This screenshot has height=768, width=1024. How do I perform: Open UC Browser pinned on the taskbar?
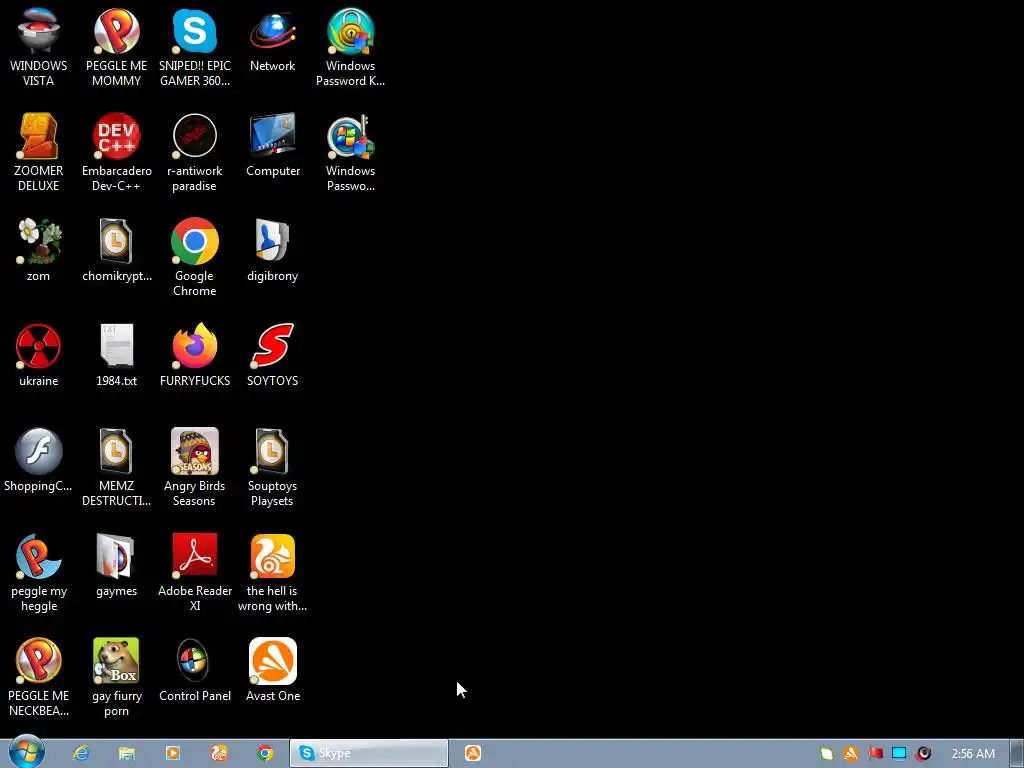[219, 753]
